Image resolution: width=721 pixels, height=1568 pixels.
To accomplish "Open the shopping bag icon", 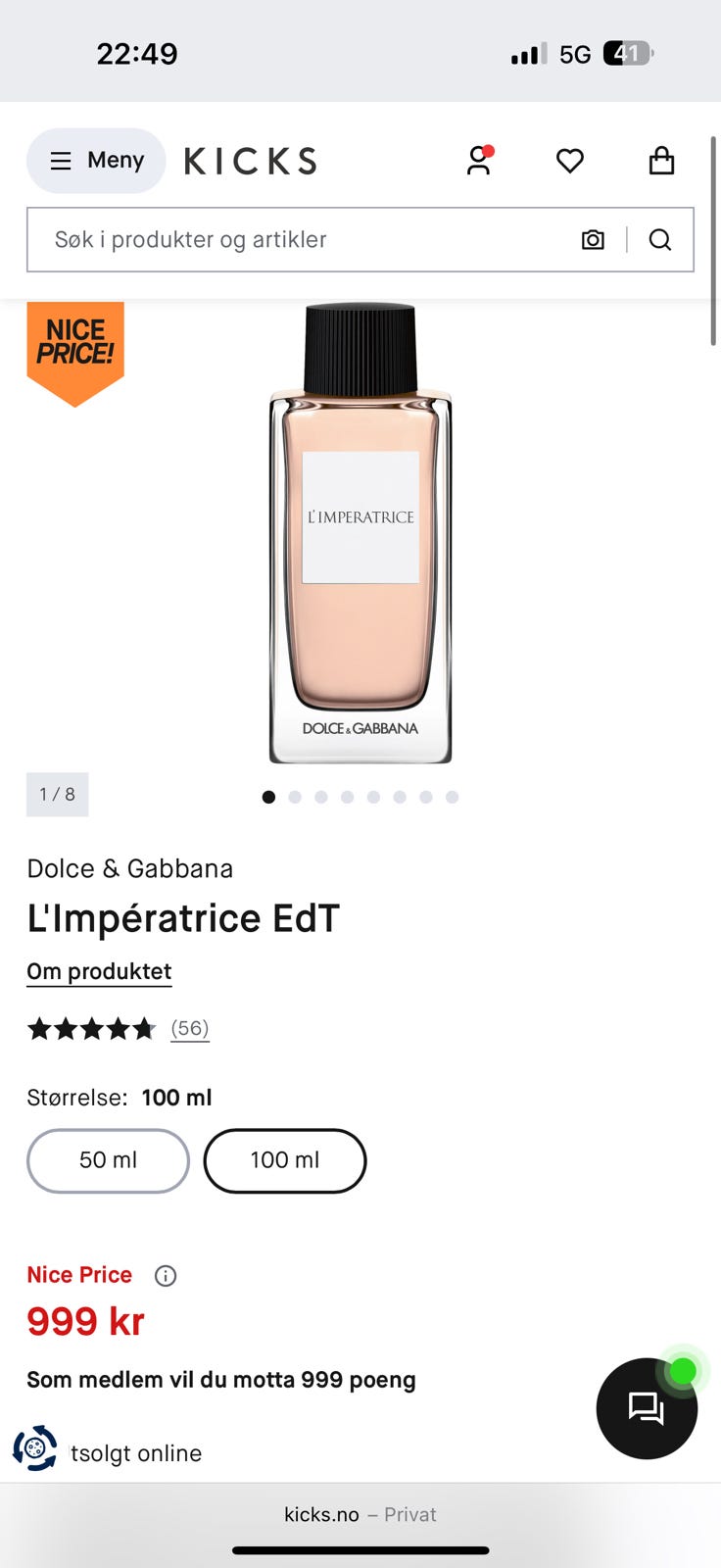I will (x=662, y=161).
